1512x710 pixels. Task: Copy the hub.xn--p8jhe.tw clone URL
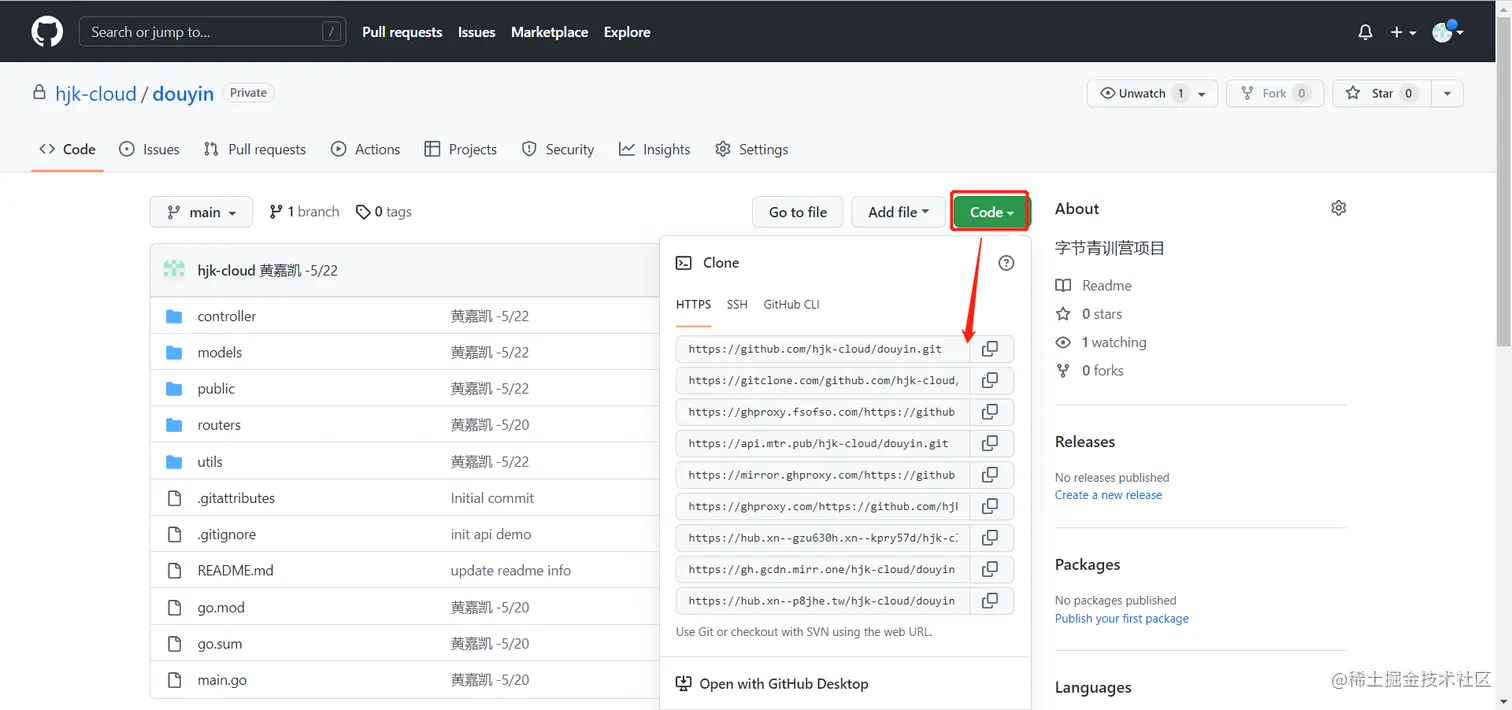point(990,601)
